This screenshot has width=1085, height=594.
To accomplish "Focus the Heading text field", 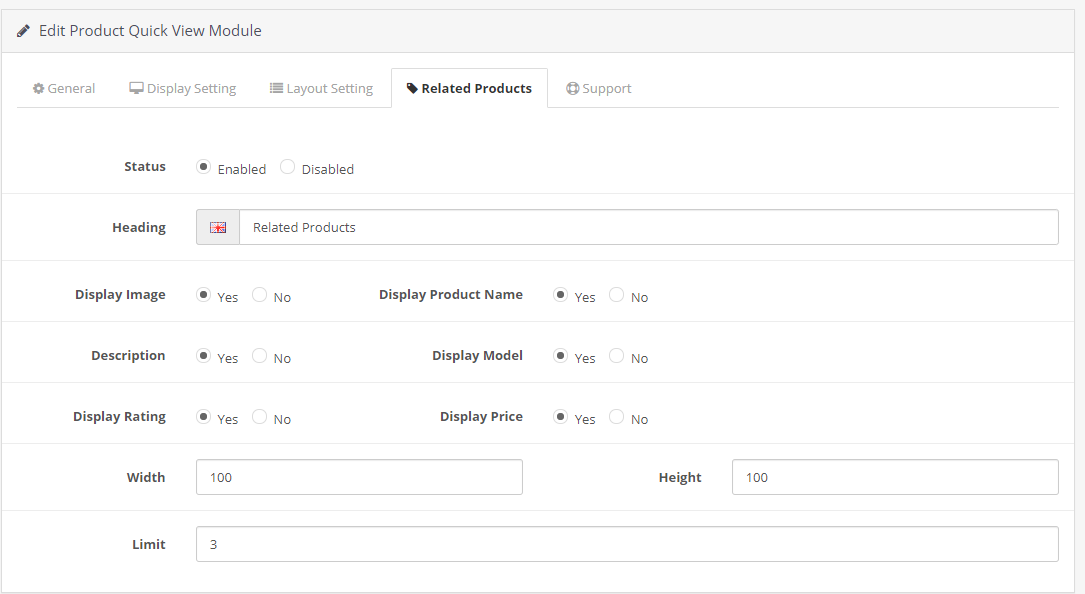I will [x=648, y=227].
